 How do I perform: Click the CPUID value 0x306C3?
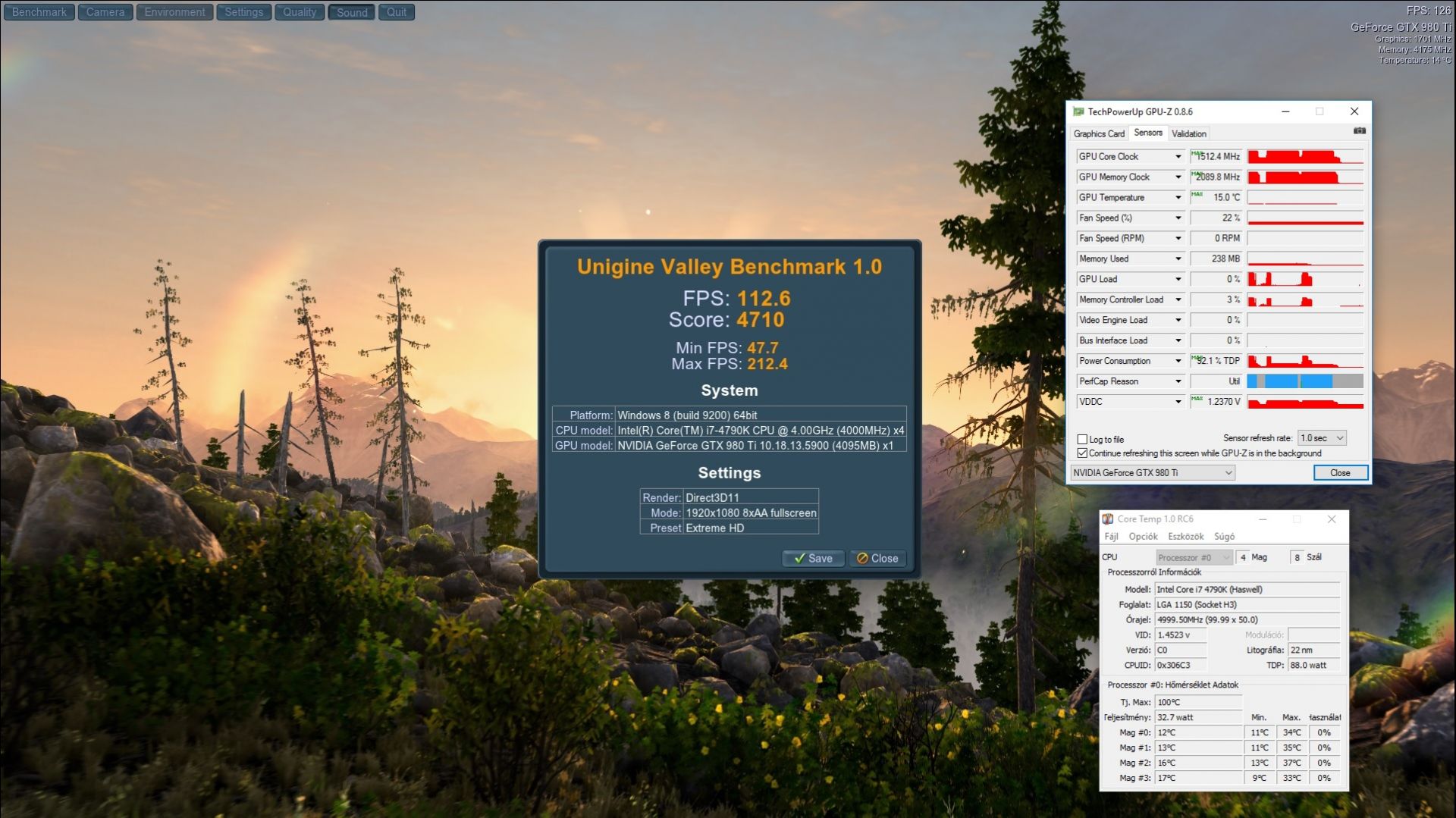pos(1181,666)
